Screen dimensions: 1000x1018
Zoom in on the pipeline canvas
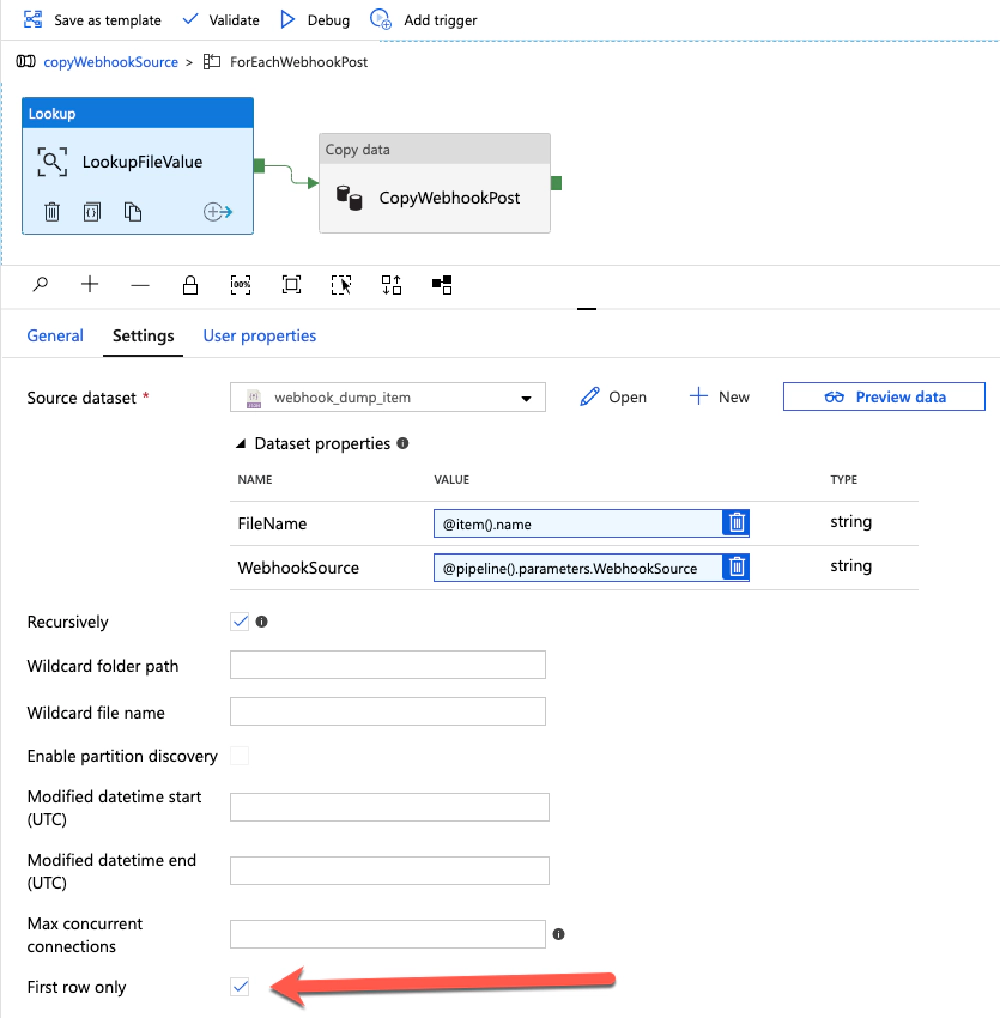tap(89, 284)
